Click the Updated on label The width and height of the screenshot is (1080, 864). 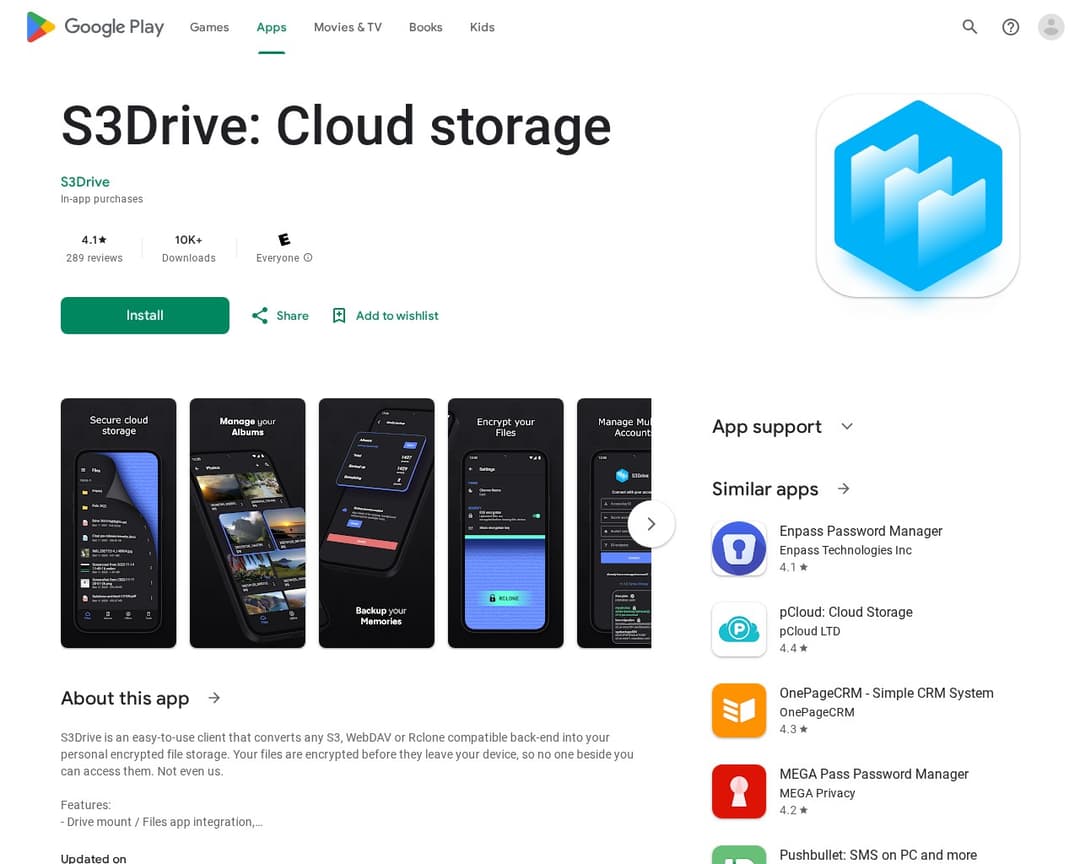point(94,858)
